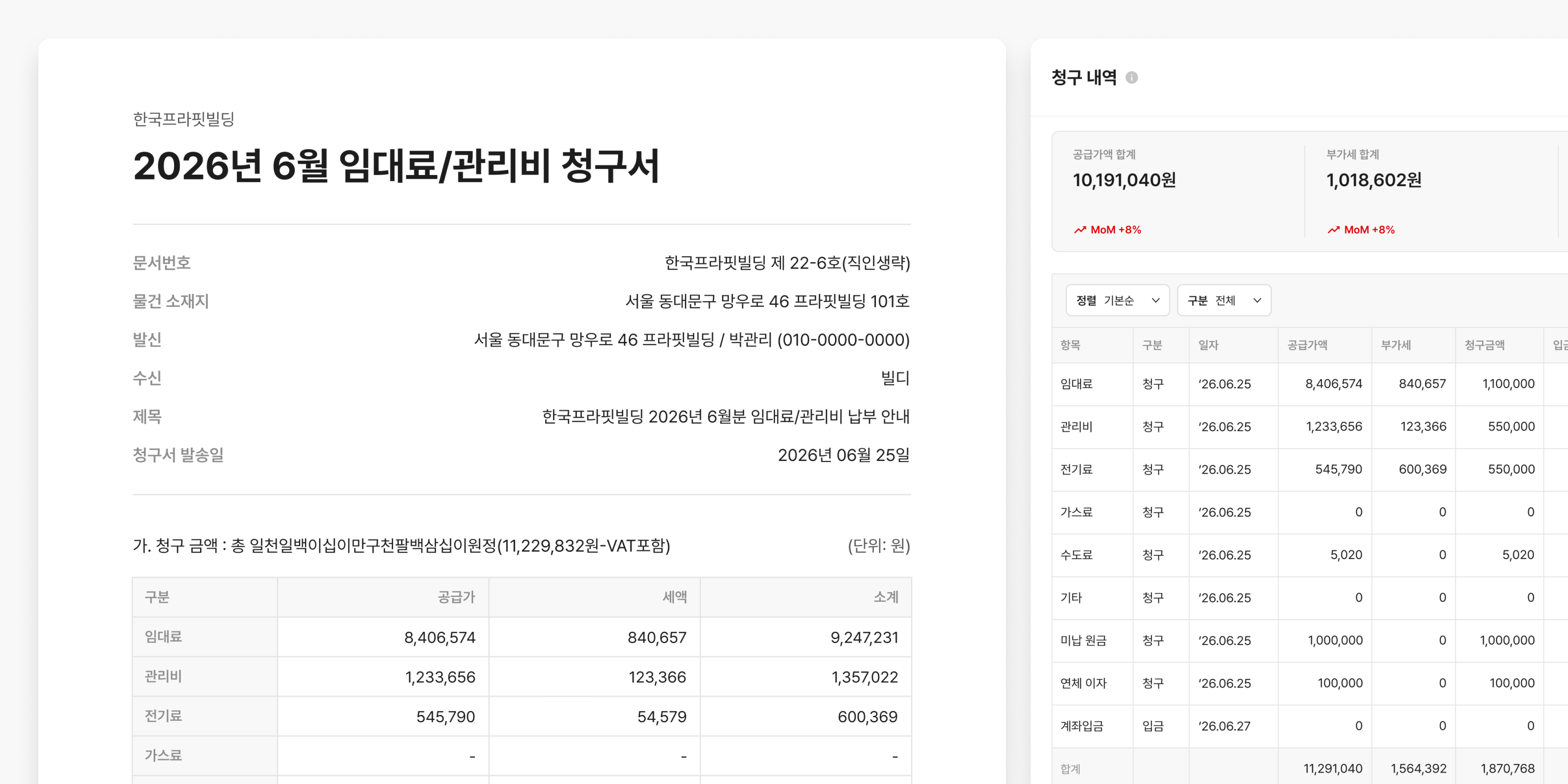The width and height of the screenshot is (1568, 784).
Task: Select the 가스료 row in 청구 내역 table
Action: tap(1310, 512)
